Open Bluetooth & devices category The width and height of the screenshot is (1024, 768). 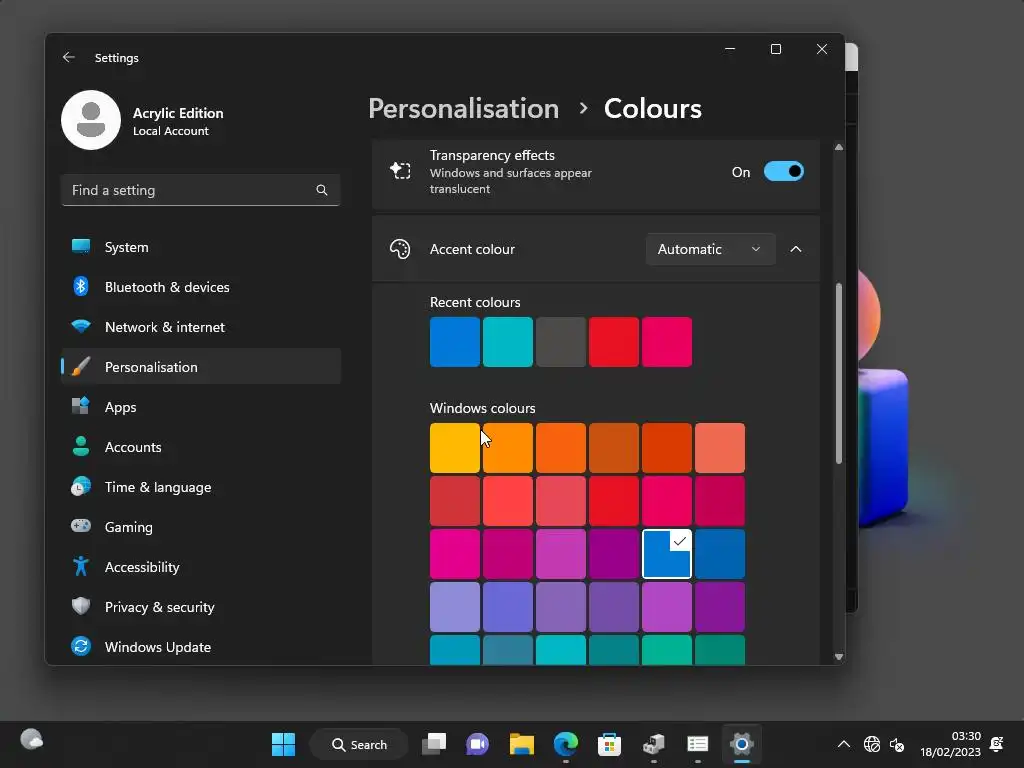201,287
